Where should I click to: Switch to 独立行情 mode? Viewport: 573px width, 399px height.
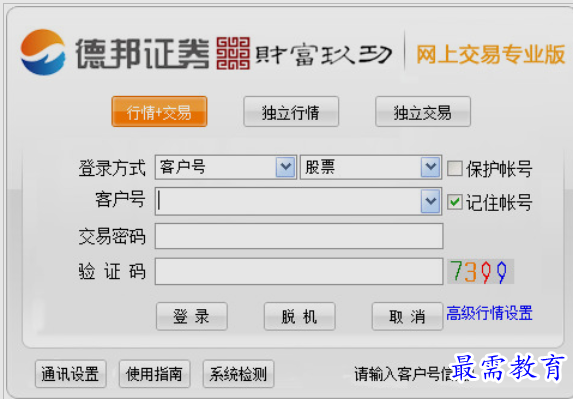pyautogui.click(x=291, y=112)
